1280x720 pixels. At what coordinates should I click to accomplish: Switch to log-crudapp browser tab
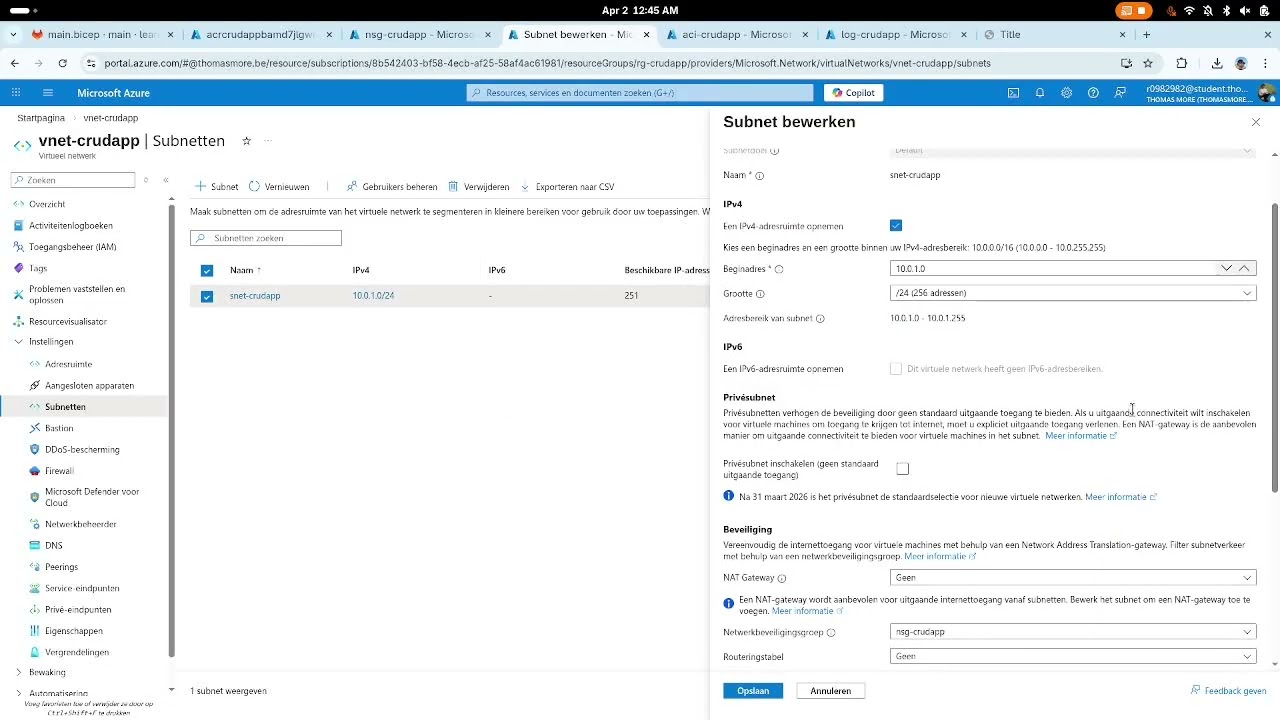[x=894, y=34]
